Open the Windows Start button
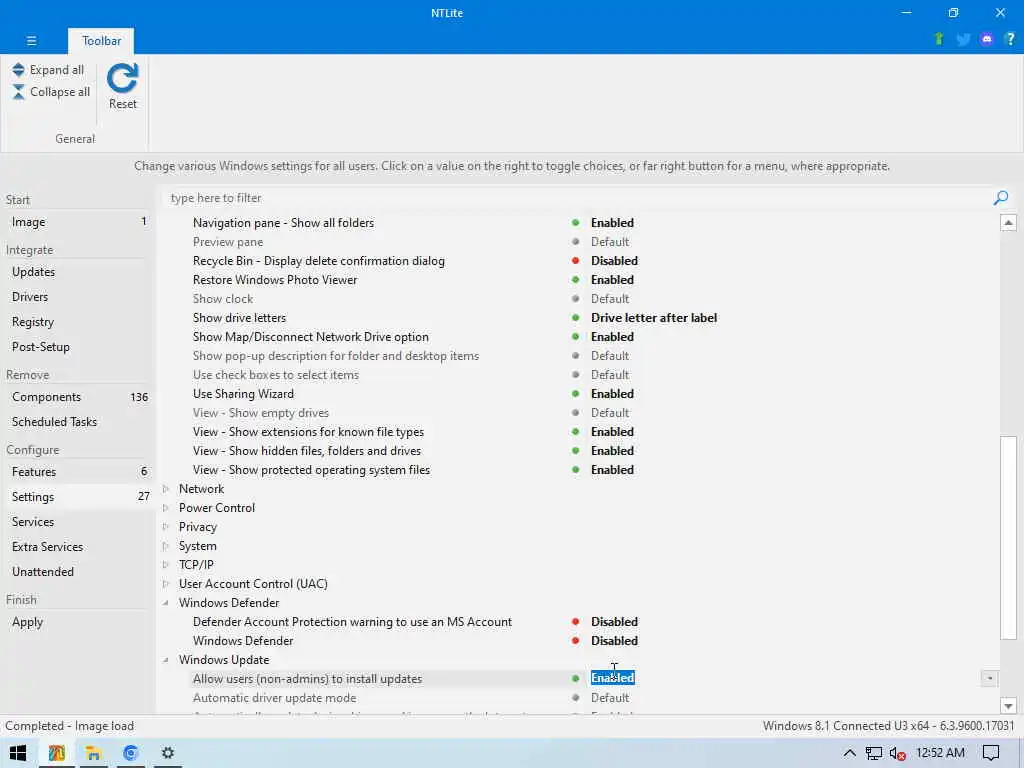The image size is (1024, 768). (18, 753)
